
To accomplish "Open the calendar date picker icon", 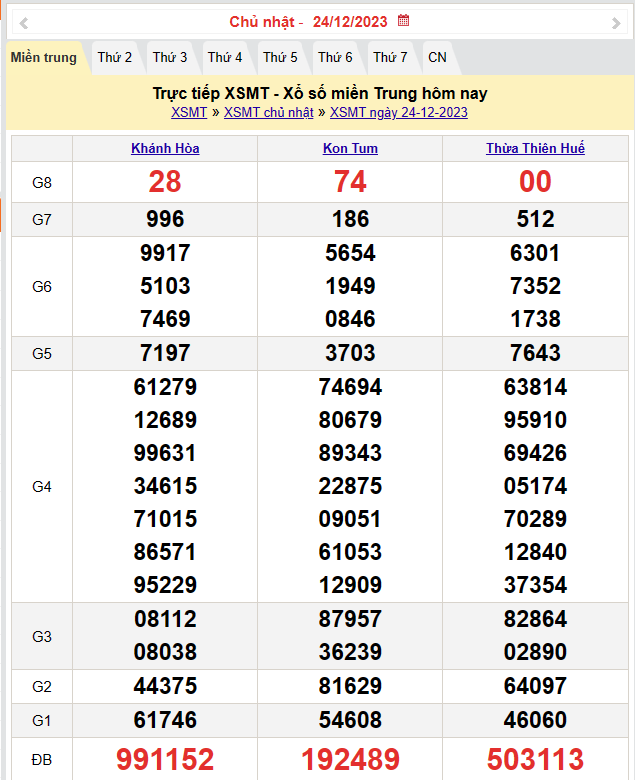I will point(403,21).
